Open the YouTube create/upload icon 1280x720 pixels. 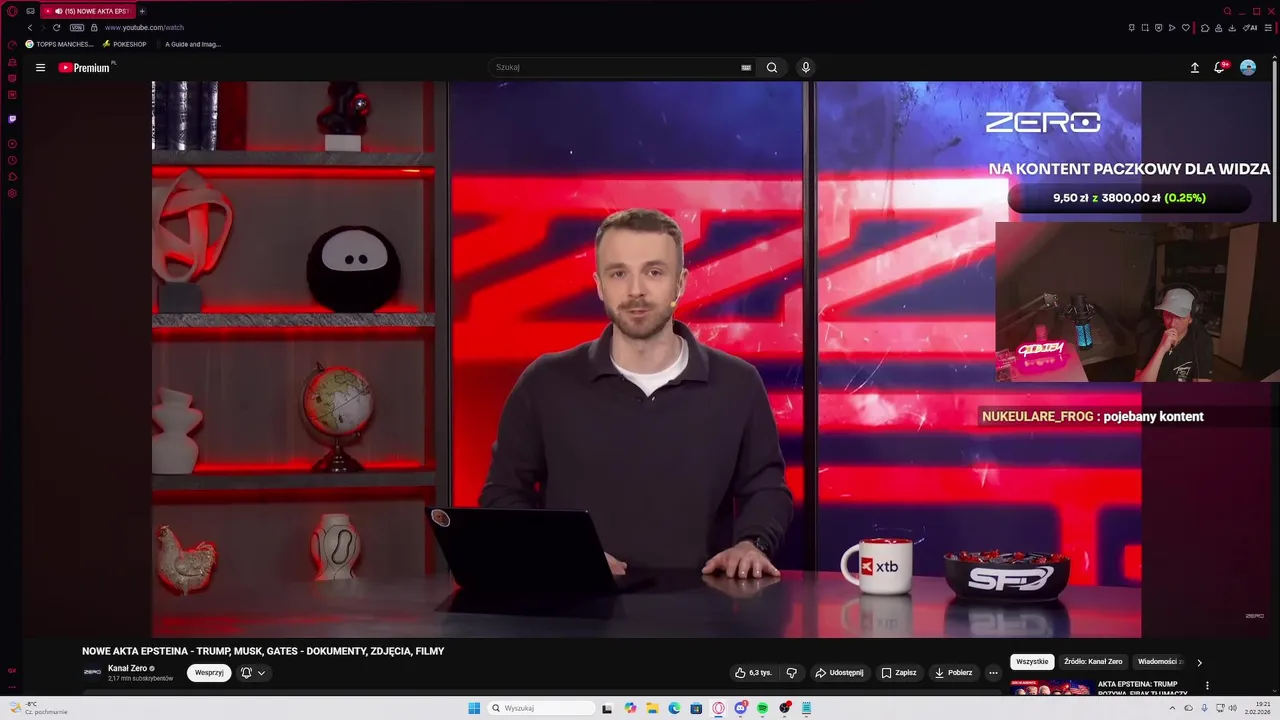tap(1194, 67)
